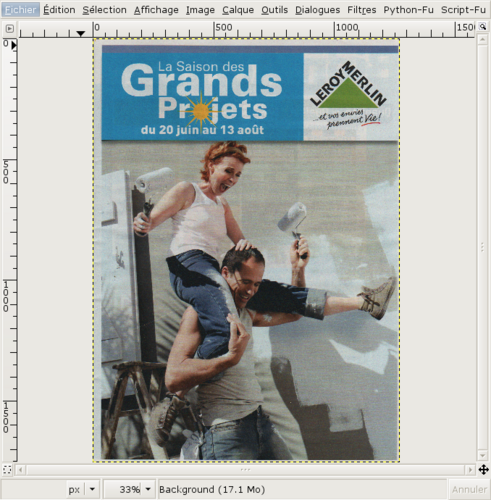Open the Script-Fu menu
491x500 pixels.
pos(463,10)
